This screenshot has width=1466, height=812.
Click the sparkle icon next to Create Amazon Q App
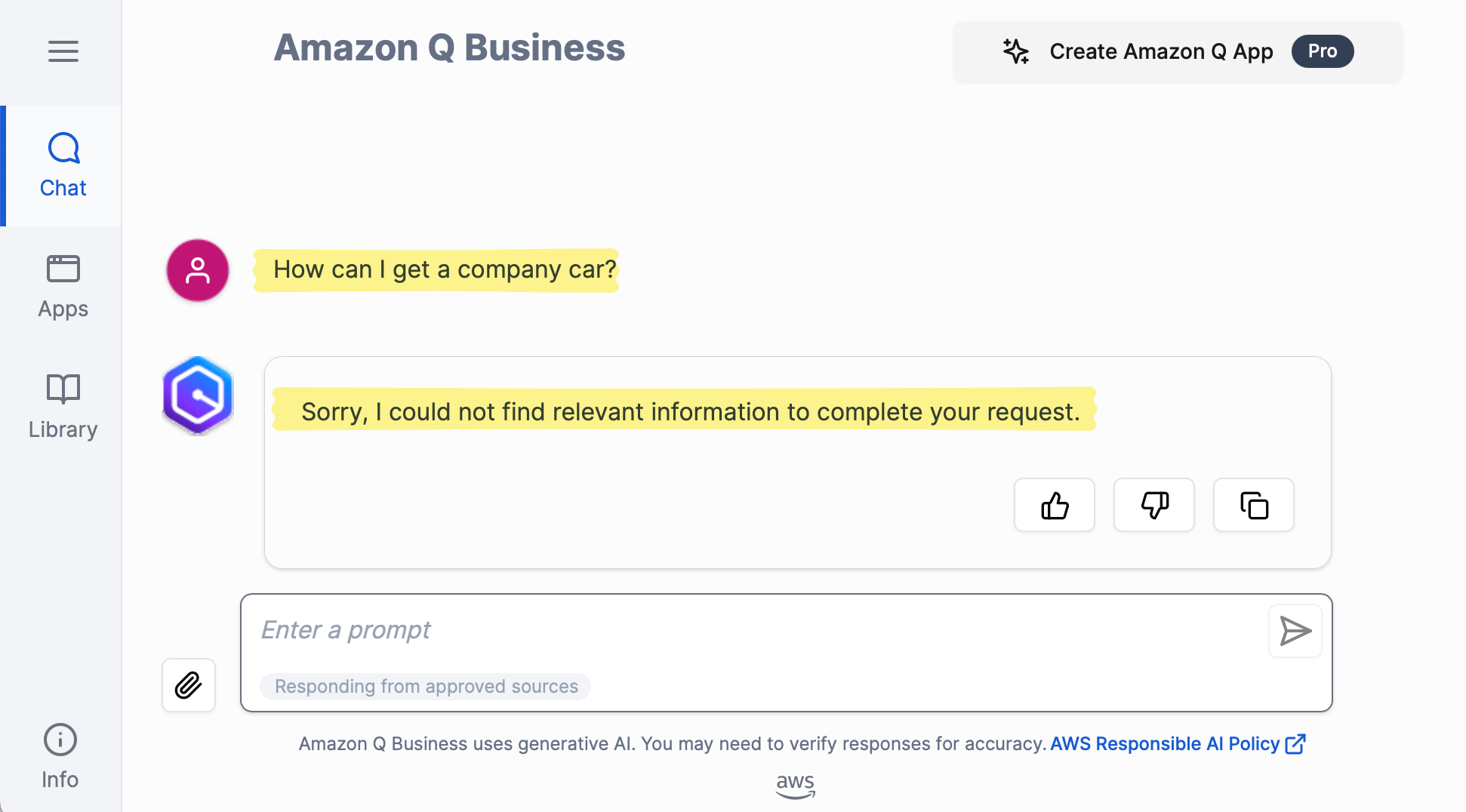(x=1015, y=51)
